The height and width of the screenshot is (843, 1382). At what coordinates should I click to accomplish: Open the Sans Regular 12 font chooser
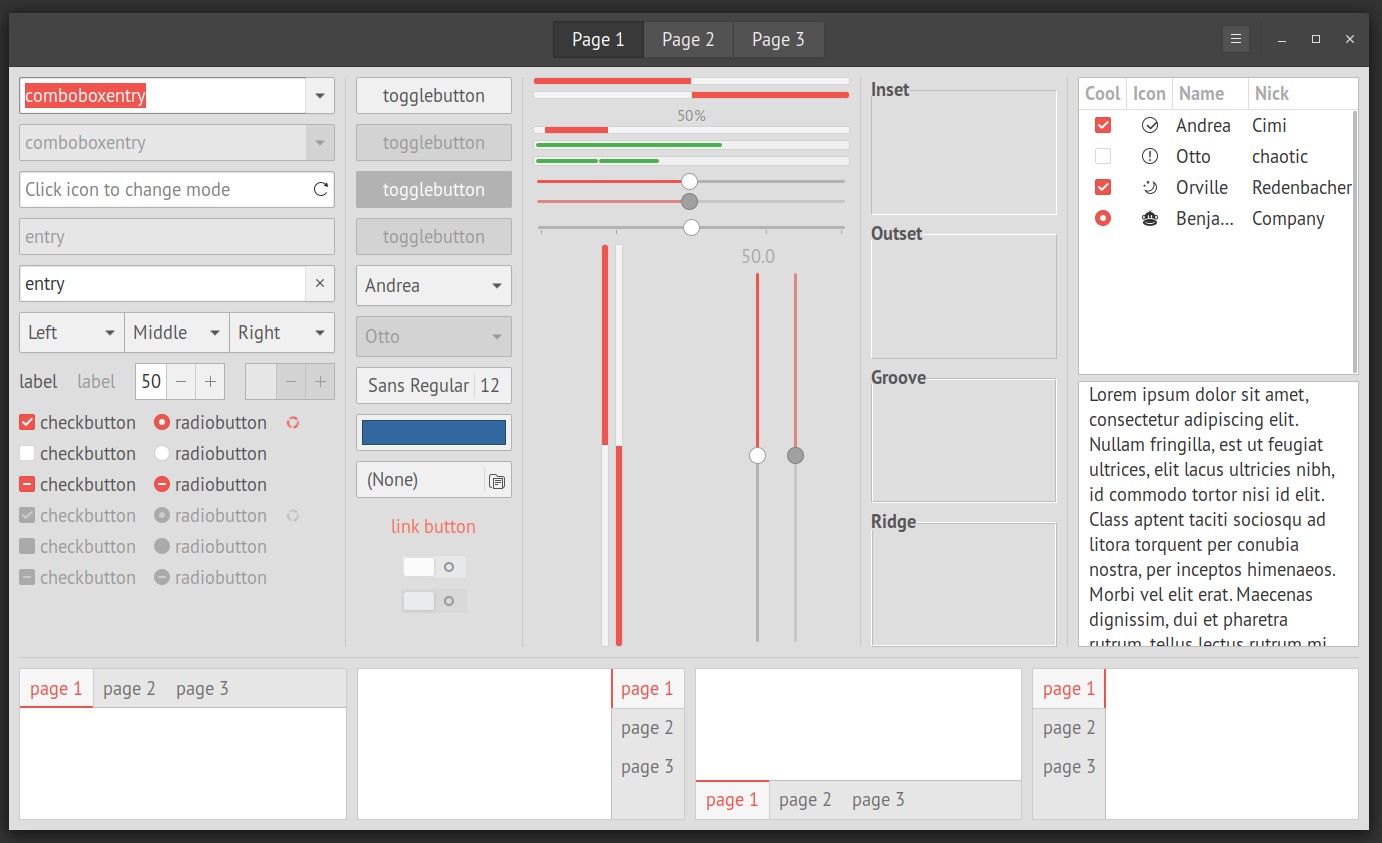(434, 385)
